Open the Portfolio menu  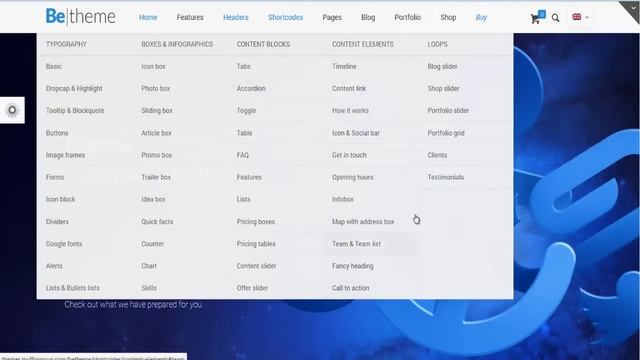(407, 18)
